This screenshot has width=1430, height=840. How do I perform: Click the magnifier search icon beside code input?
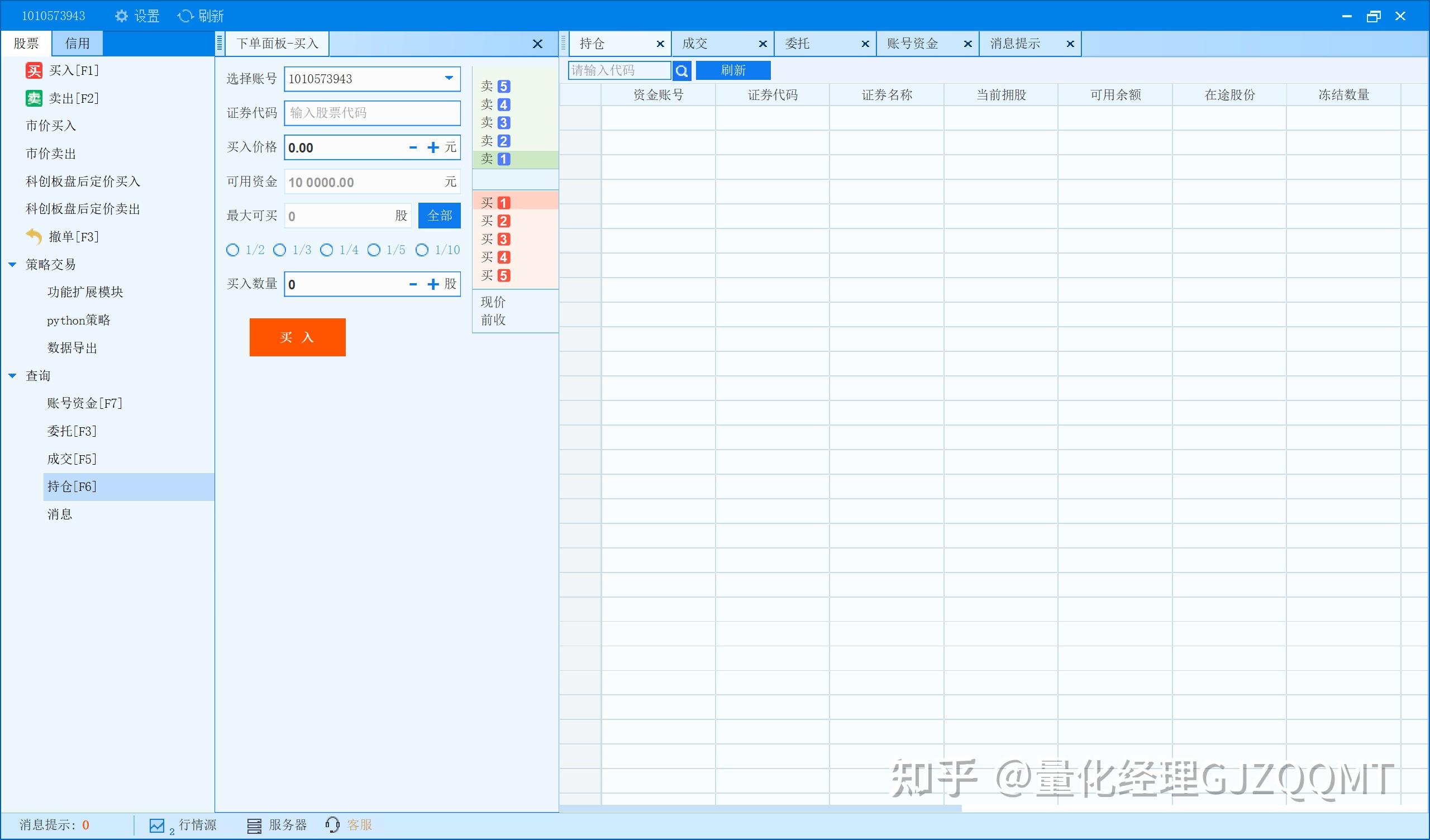click(x=681, y=70)
